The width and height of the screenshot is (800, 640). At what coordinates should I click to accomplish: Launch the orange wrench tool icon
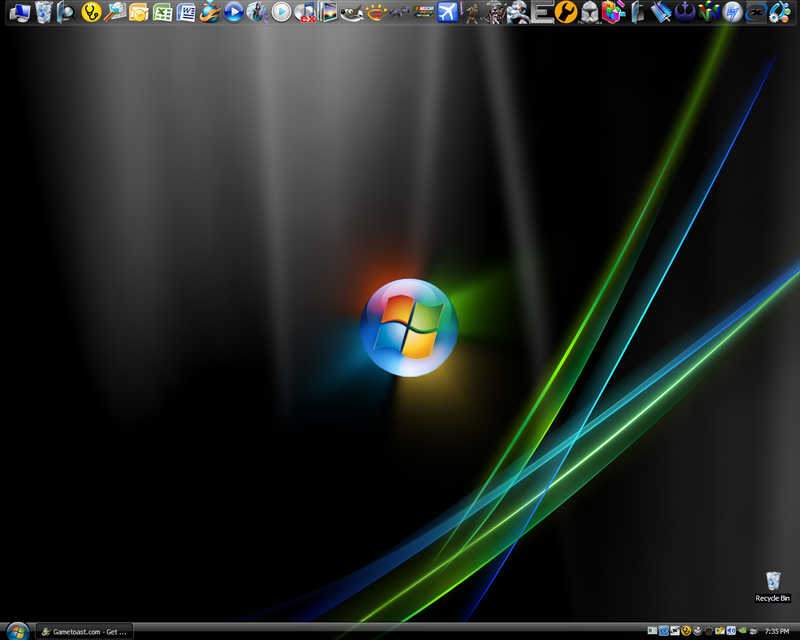(566, 12)
